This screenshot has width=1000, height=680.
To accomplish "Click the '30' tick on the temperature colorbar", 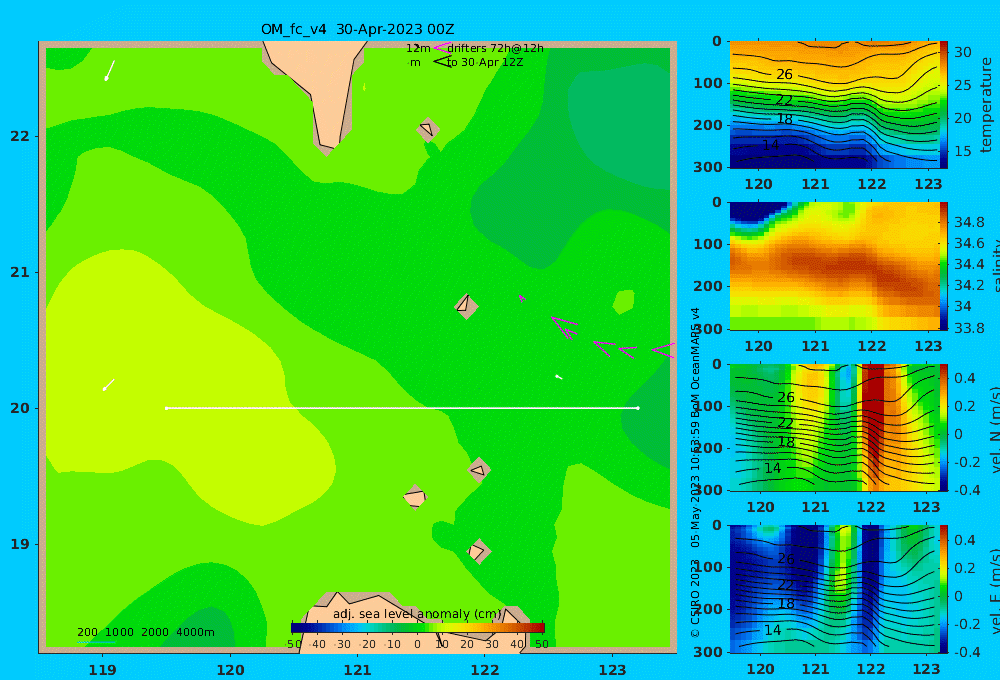I will pyautogui.click(x=963, y=52).
